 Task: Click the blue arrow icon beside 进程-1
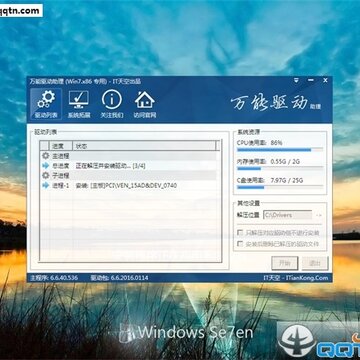[45, 185]
